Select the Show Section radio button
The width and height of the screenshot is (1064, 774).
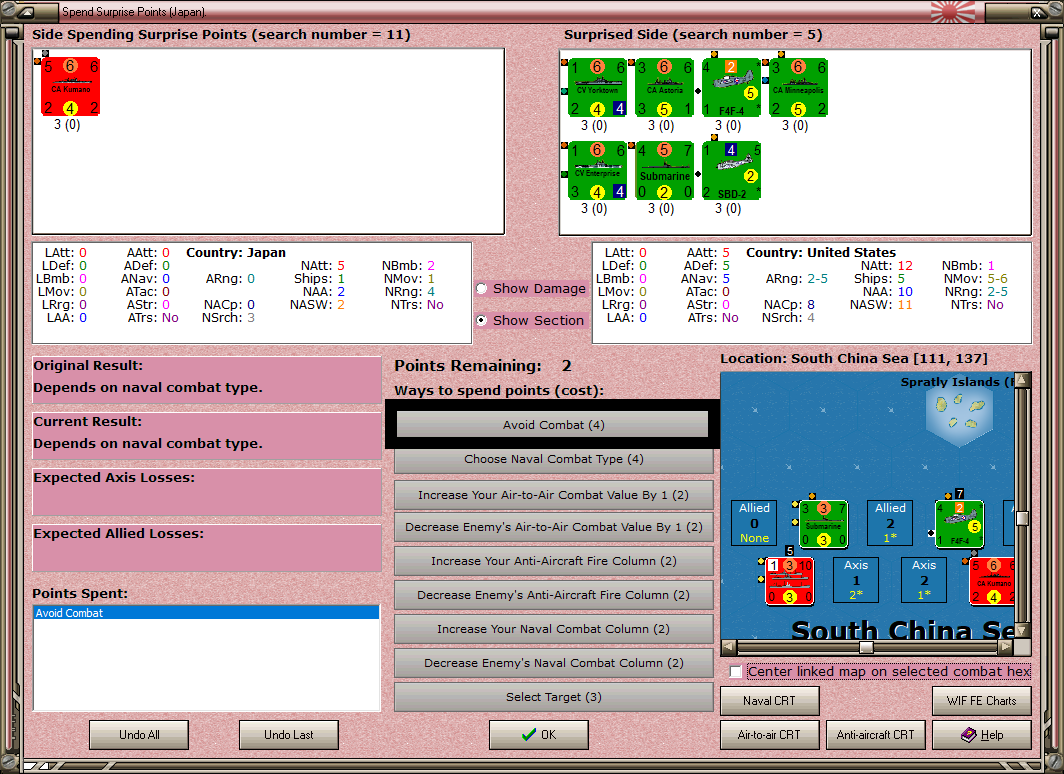[x=482, y=320]
